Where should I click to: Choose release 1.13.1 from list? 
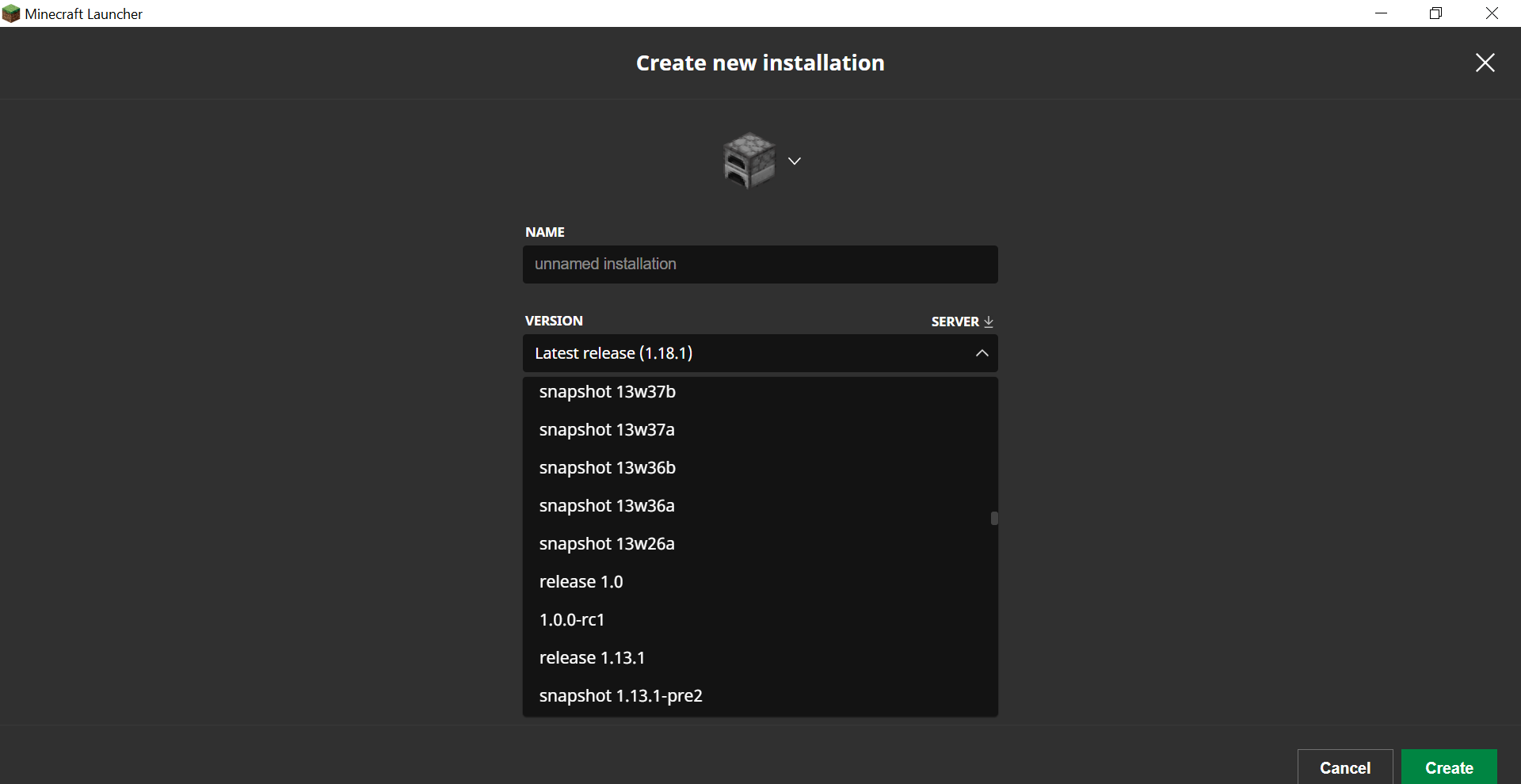coord(592,658)
